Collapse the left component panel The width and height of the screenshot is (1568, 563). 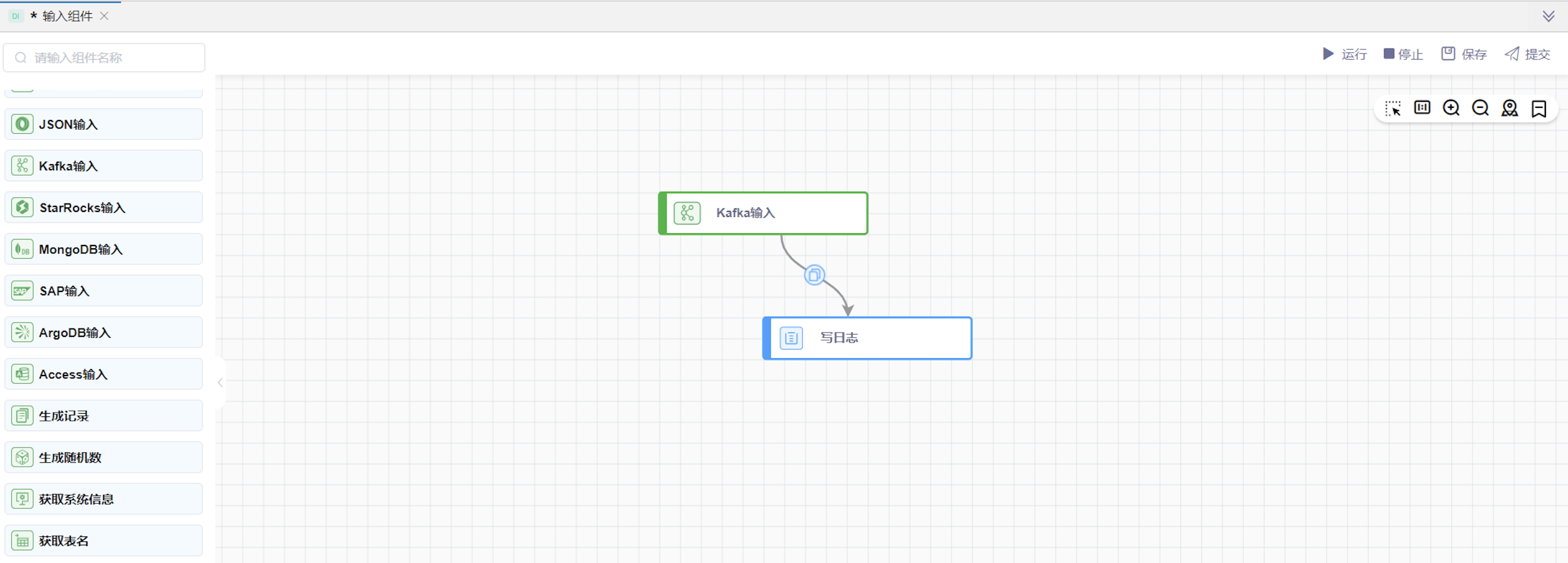[x=220, y=382]
